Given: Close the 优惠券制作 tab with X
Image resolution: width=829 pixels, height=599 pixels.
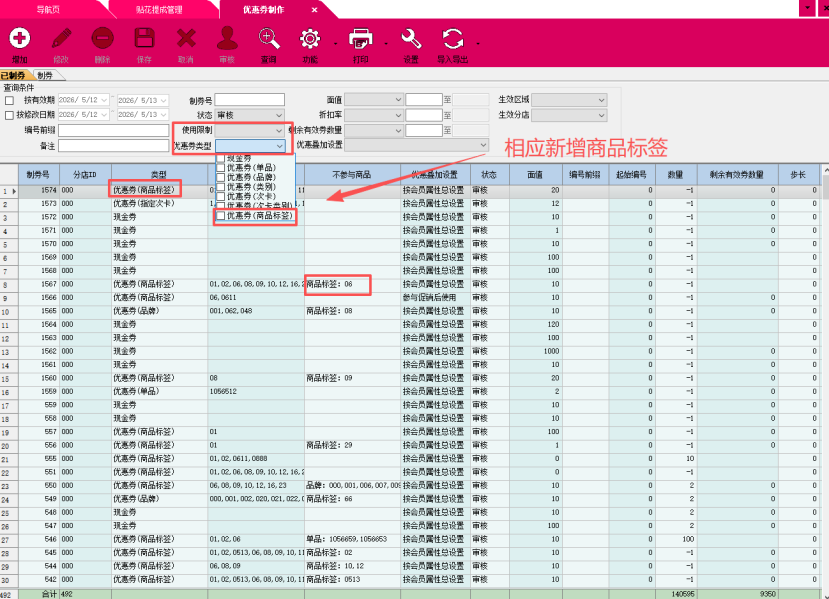Looking at the screenshot, I should click(x=315, y=10).
